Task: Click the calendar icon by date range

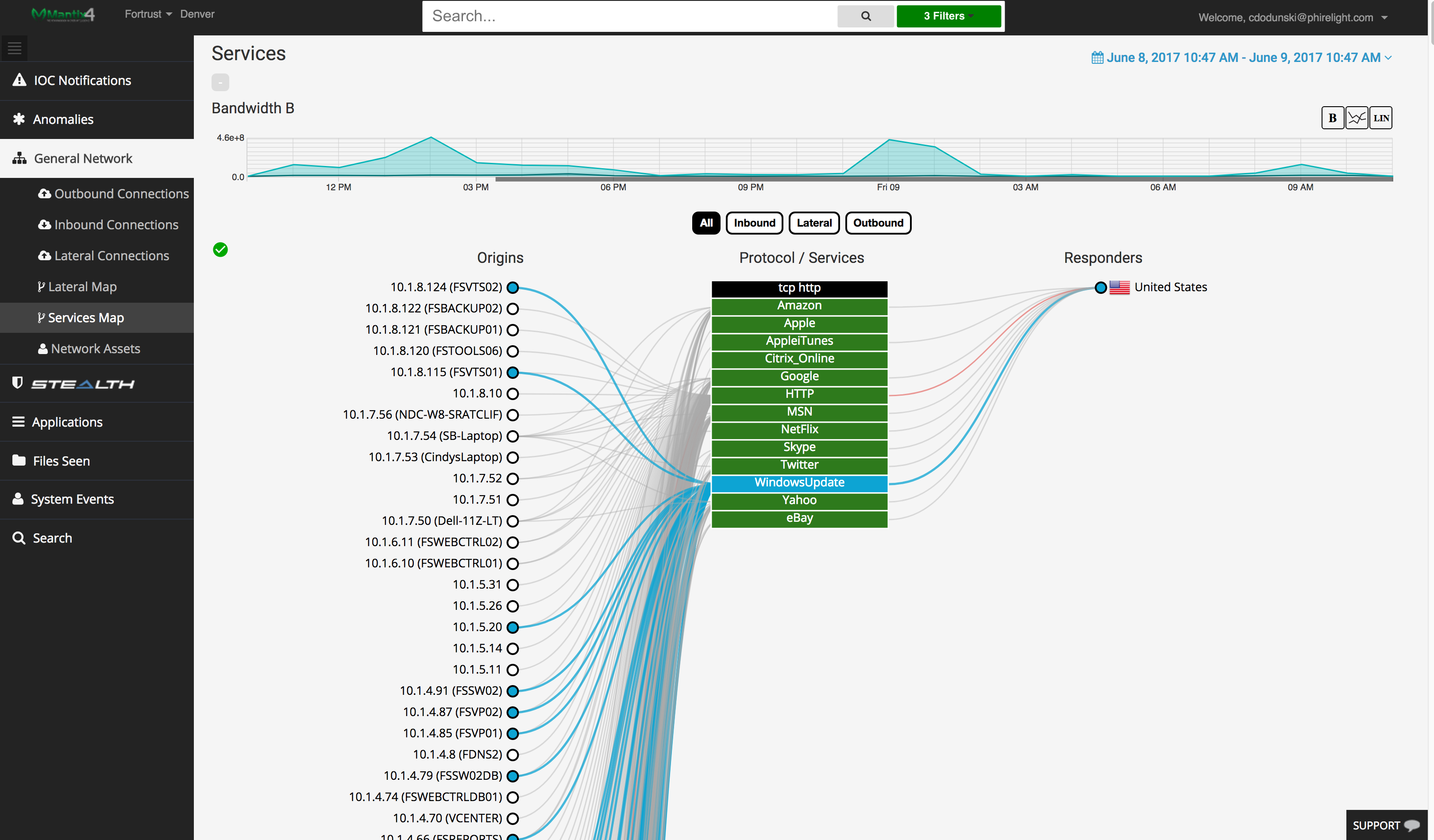Action: point(1097,58)
